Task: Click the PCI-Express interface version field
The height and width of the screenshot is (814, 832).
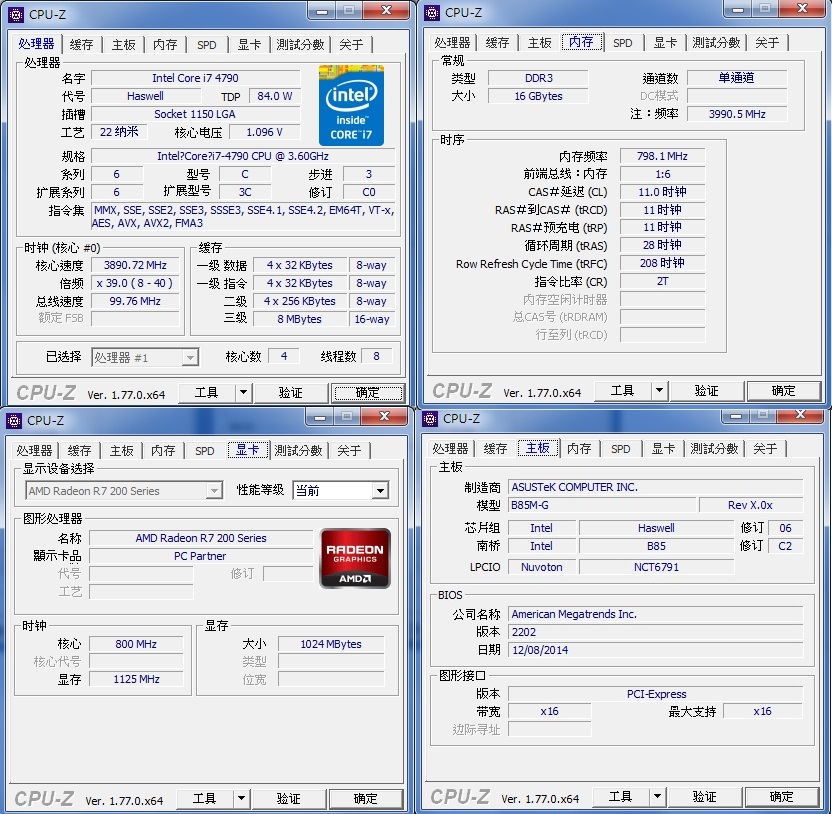Action: (x=656, y=694)
